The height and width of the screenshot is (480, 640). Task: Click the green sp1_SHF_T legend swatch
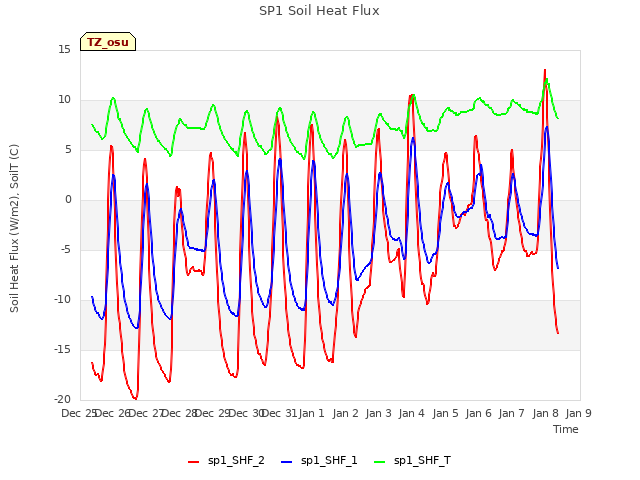click(380, 462)
